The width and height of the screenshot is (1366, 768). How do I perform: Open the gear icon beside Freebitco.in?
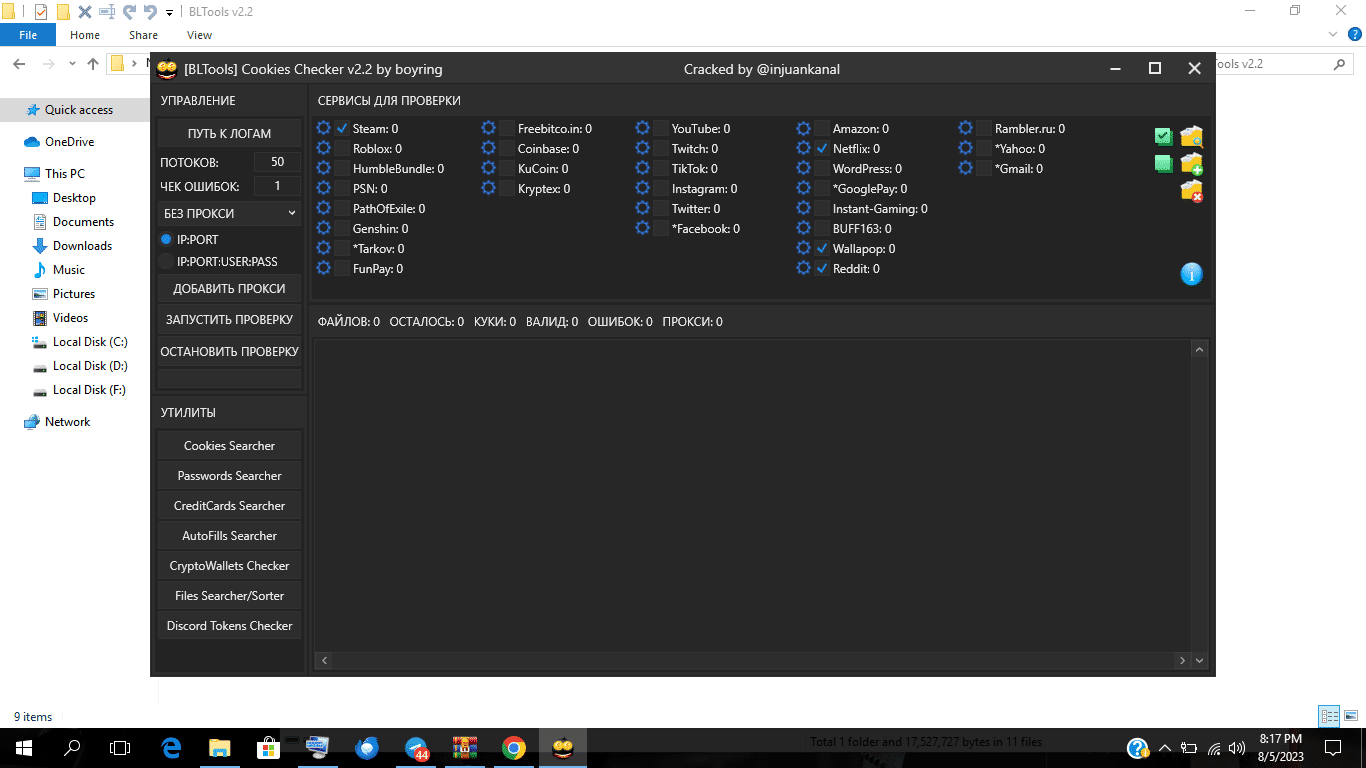488,128
